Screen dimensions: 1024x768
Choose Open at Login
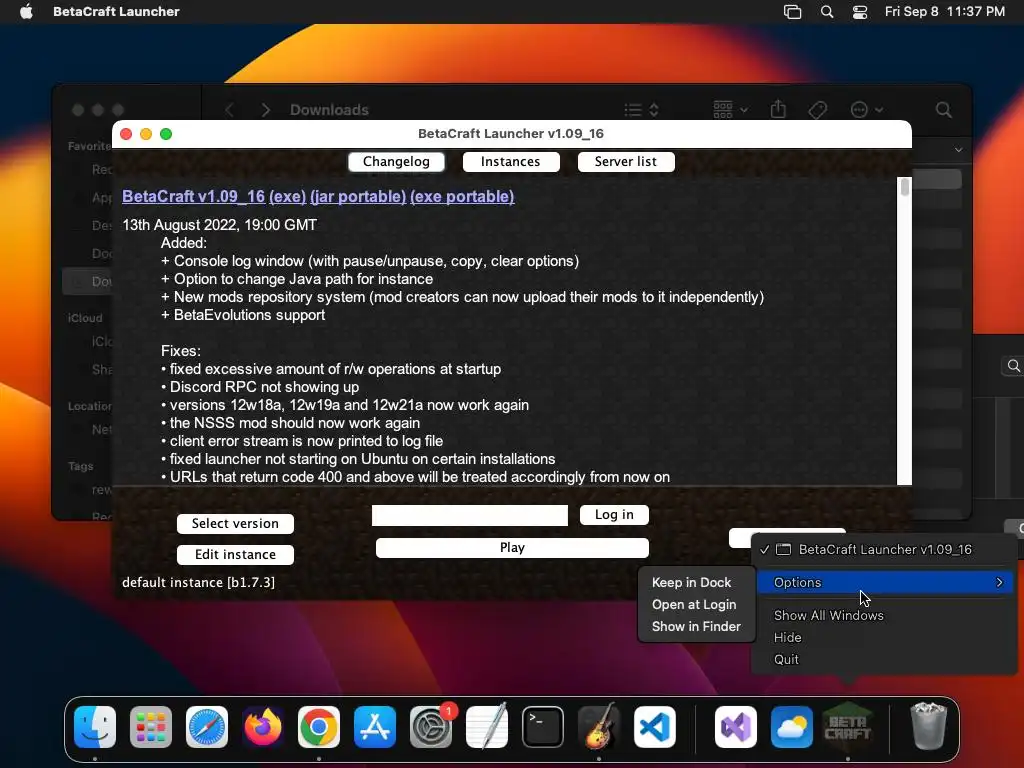pos(694,605)
